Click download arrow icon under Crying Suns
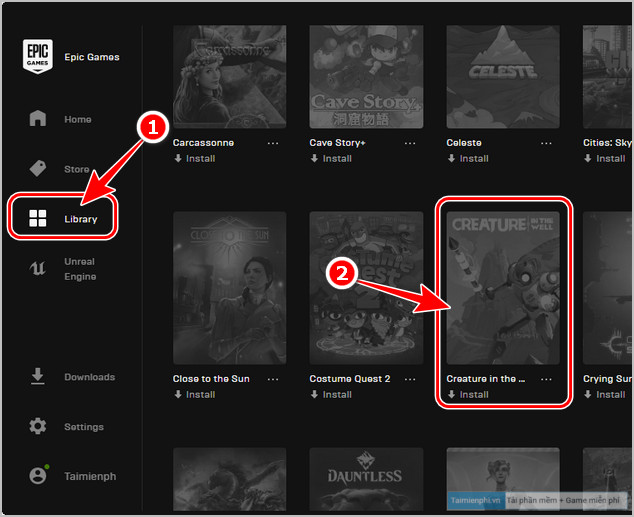 point(588,394)
